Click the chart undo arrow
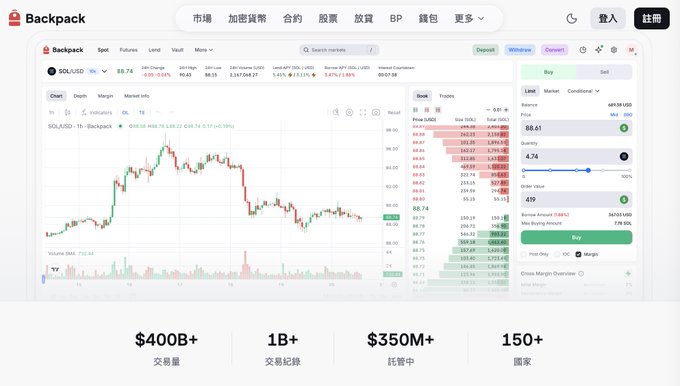The height and width of the screenshot is (386, 680). 158,112
